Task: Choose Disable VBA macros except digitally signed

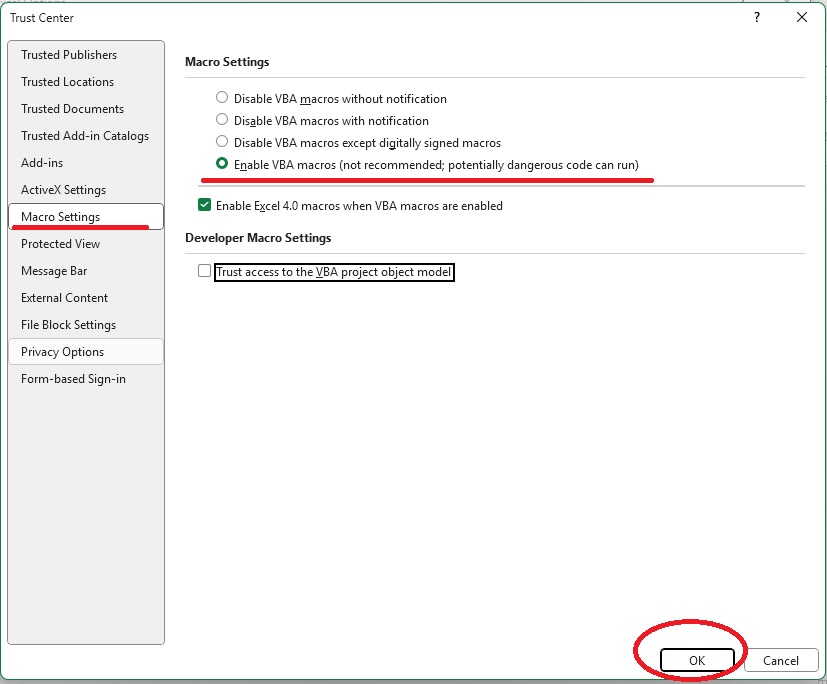Action: tap(222, 142)
